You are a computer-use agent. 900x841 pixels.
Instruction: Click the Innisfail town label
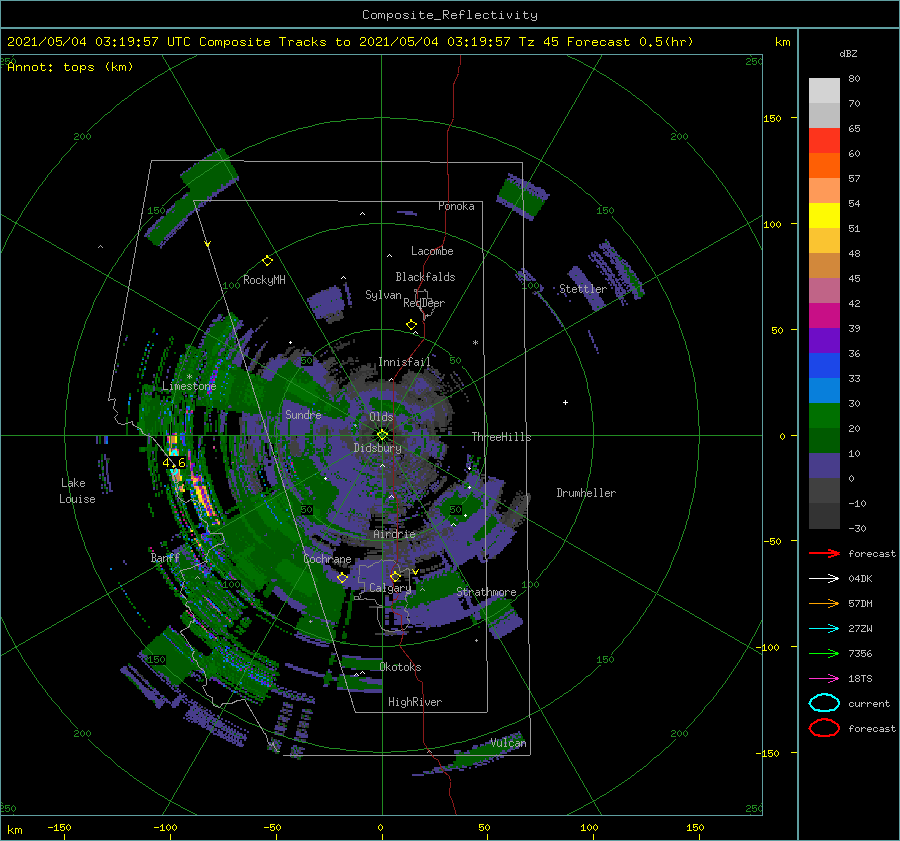(404, 362)
